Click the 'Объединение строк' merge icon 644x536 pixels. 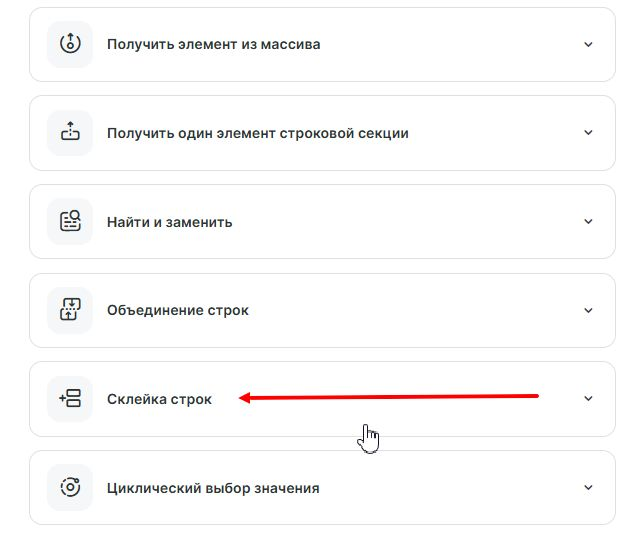70,310
